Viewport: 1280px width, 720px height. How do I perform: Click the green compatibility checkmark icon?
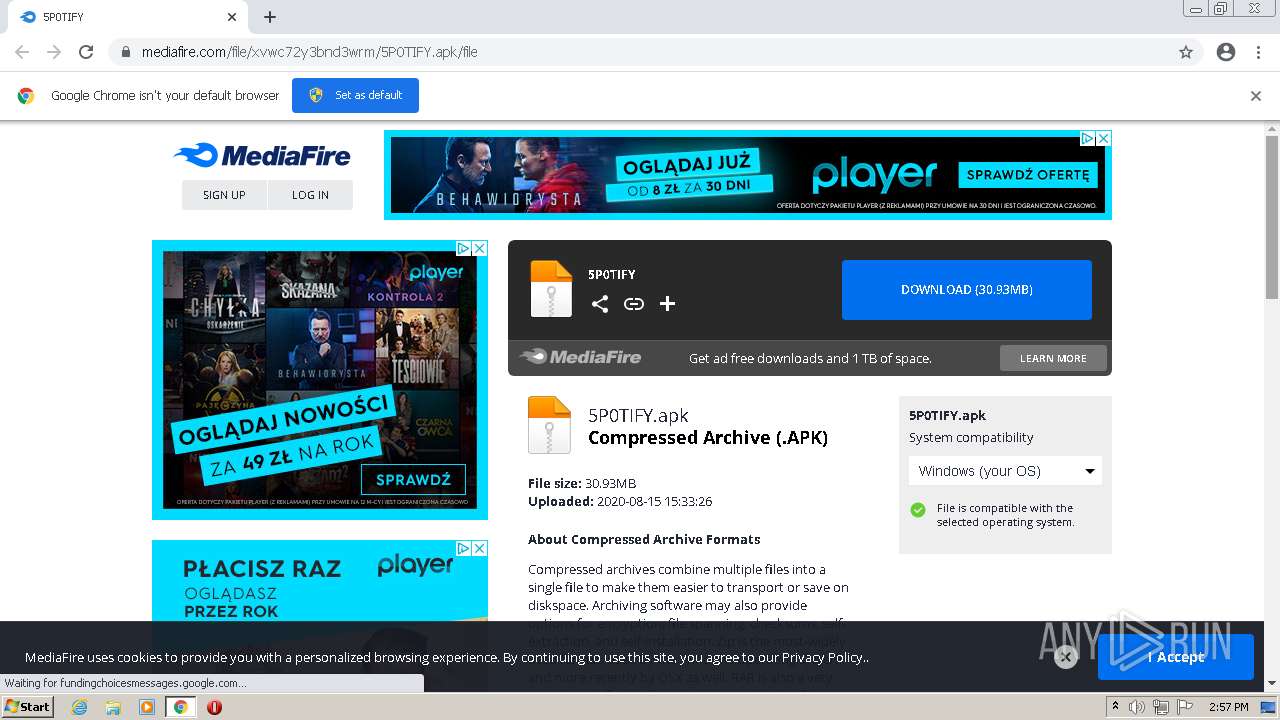coord(918,510)
